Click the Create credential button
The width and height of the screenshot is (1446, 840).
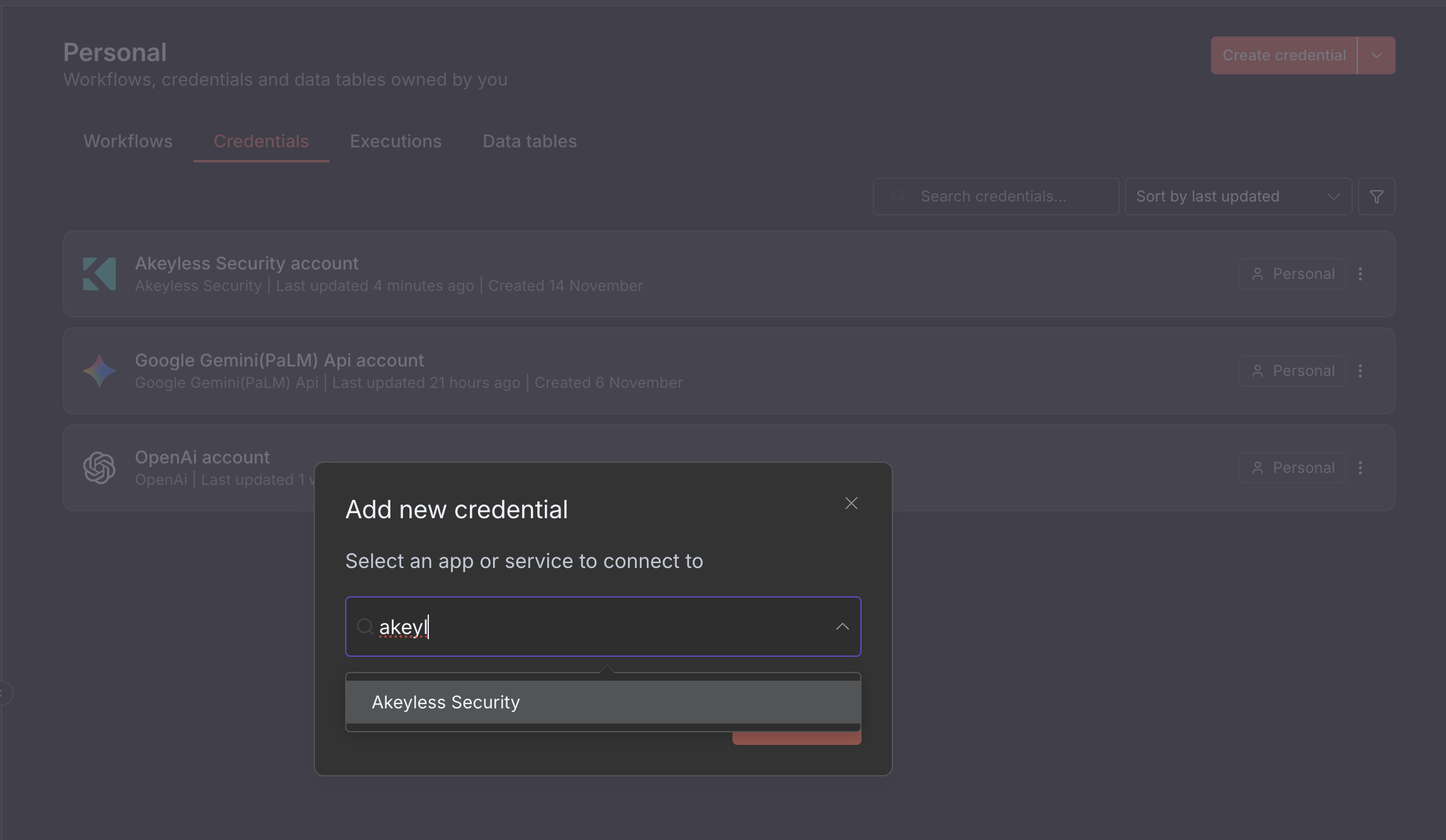coord(1284,55)
